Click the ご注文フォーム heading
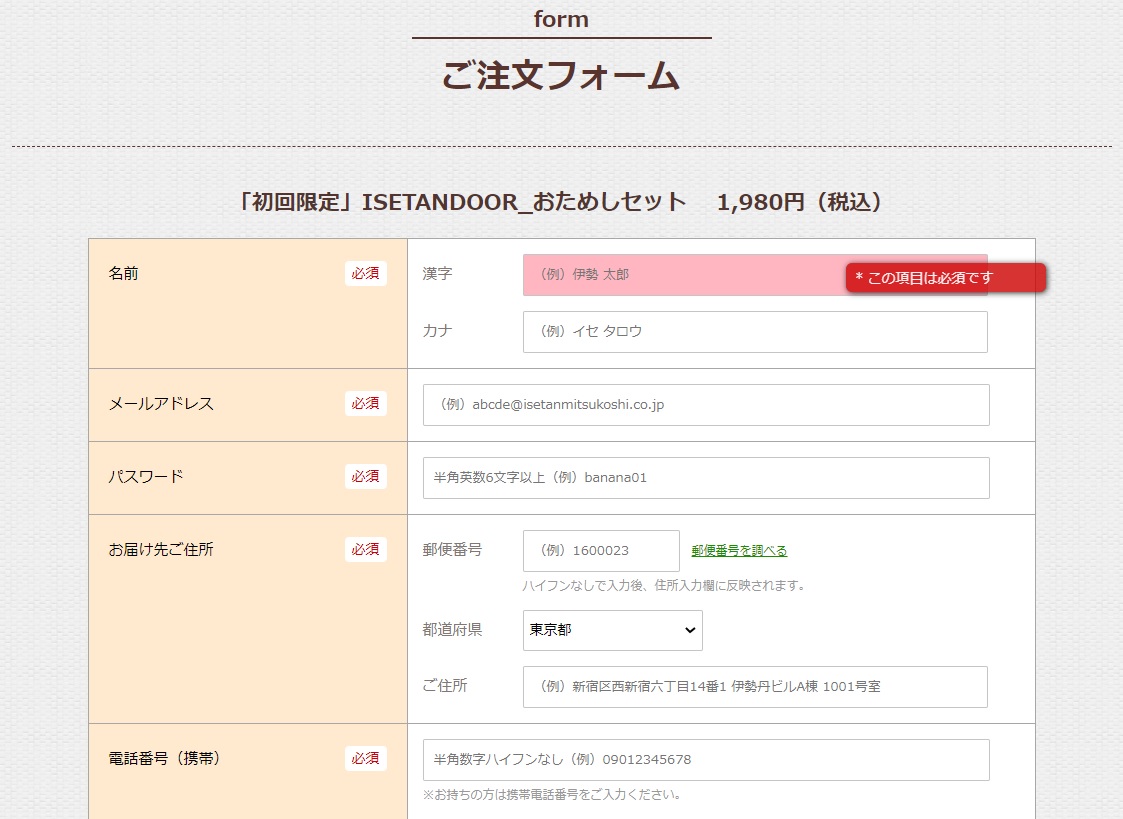 click(561, 76)
